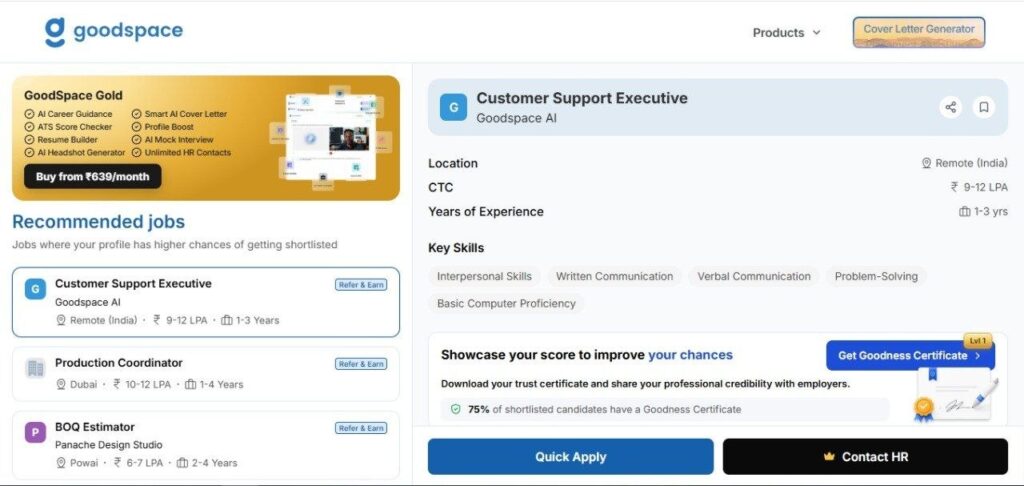Click Refer & Earn on Production Coordinator

click(361, 364)
